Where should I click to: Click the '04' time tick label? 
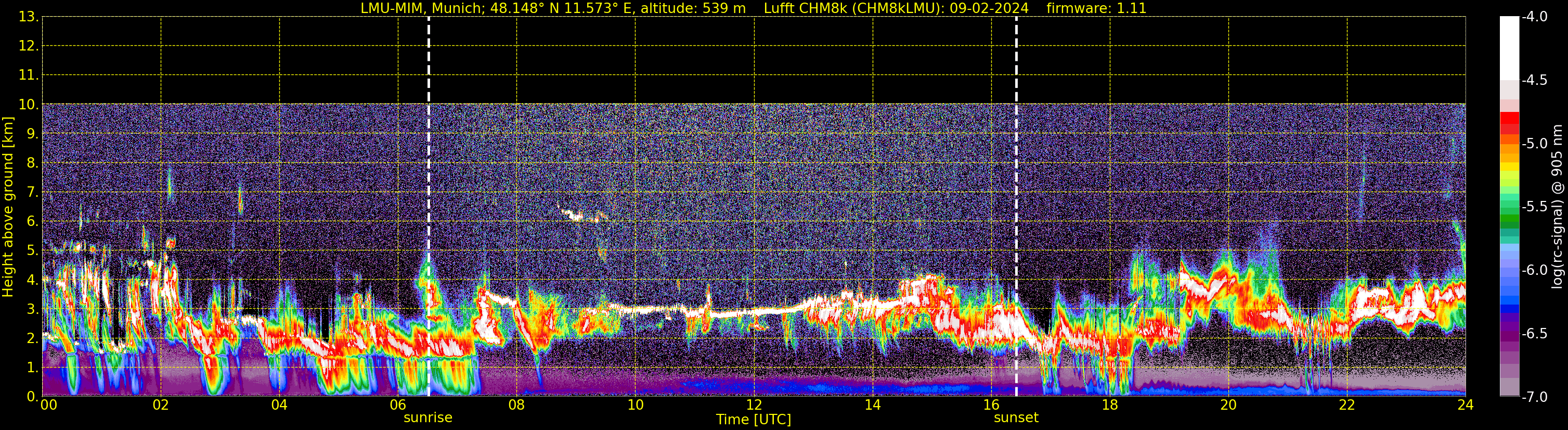point(279,405)
